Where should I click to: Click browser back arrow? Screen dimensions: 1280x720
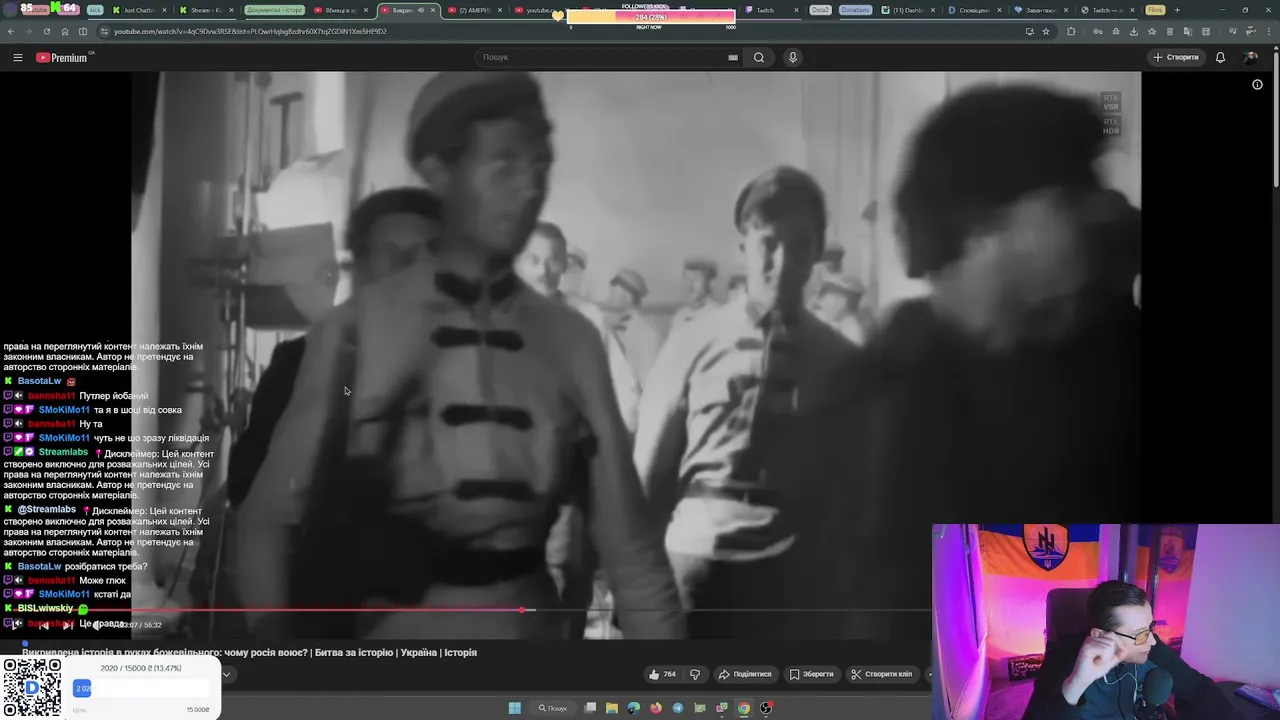tap(11, 31)
